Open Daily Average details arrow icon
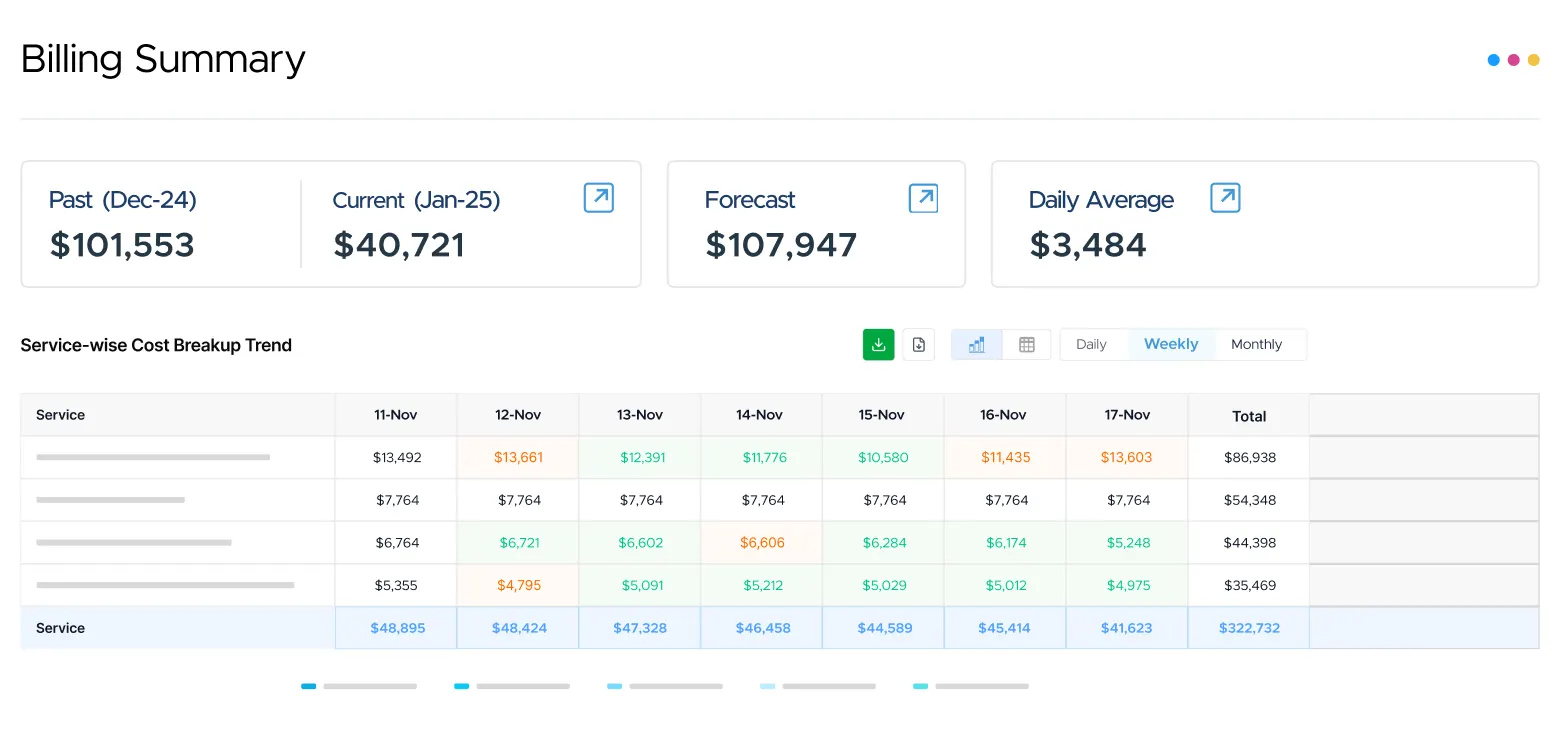 (x=1225, y=198)
